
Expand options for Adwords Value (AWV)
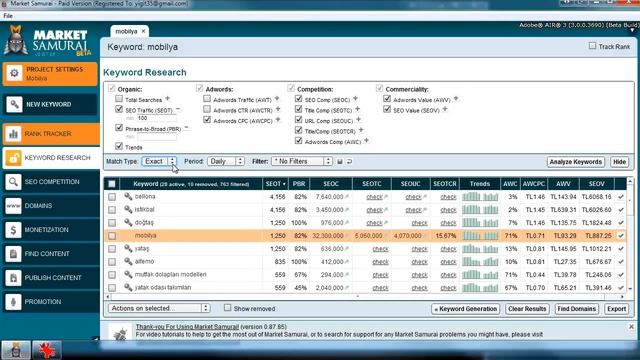456,99
